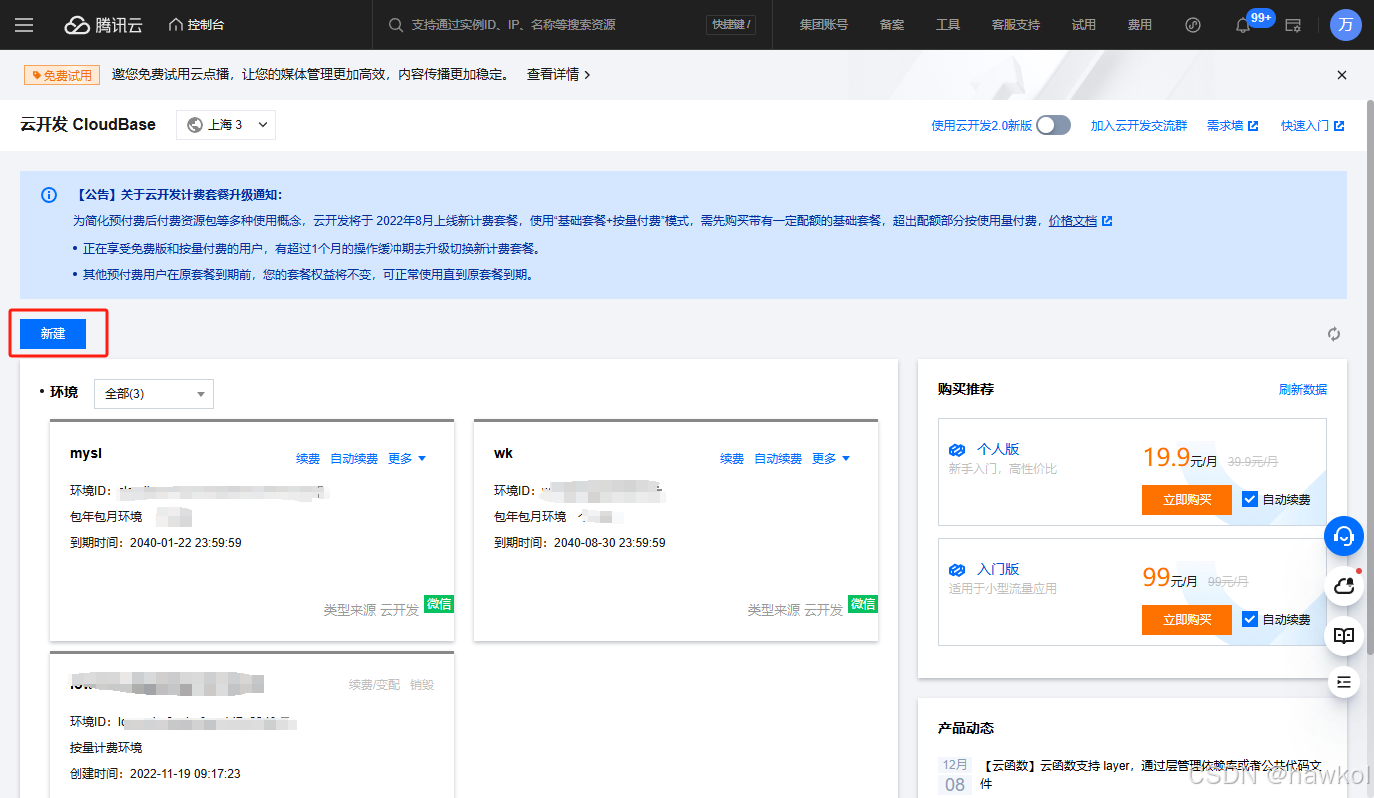Image resolution: width=1374 pixels, height=798 pixels.
Task: Open the hamburger navigation menu
Action: (x=24, y=25)
